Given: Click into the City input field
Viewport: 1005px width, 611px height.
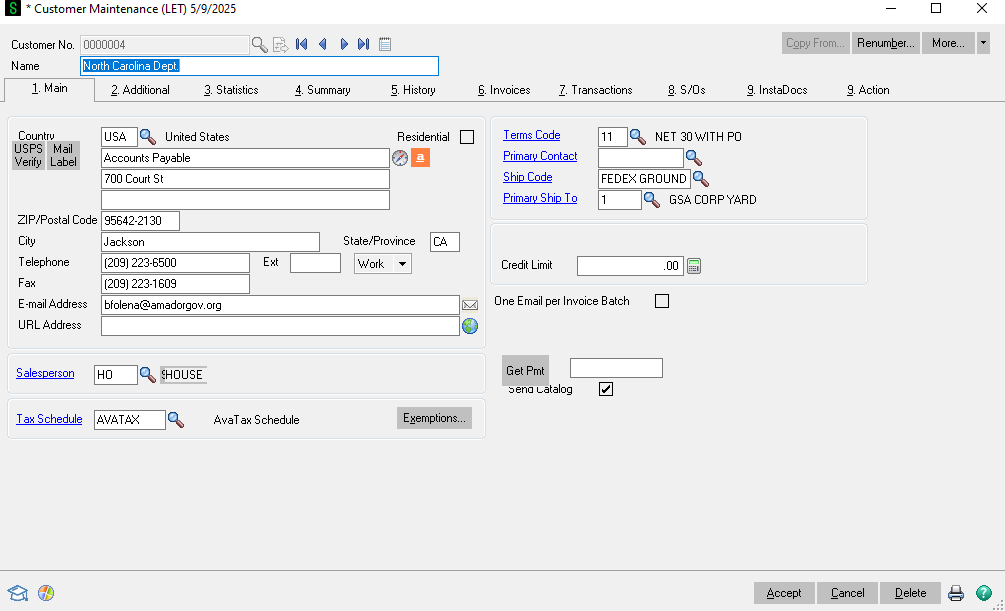Looking at the screenshot, I should pyautogui.click(x=210, y=242).
